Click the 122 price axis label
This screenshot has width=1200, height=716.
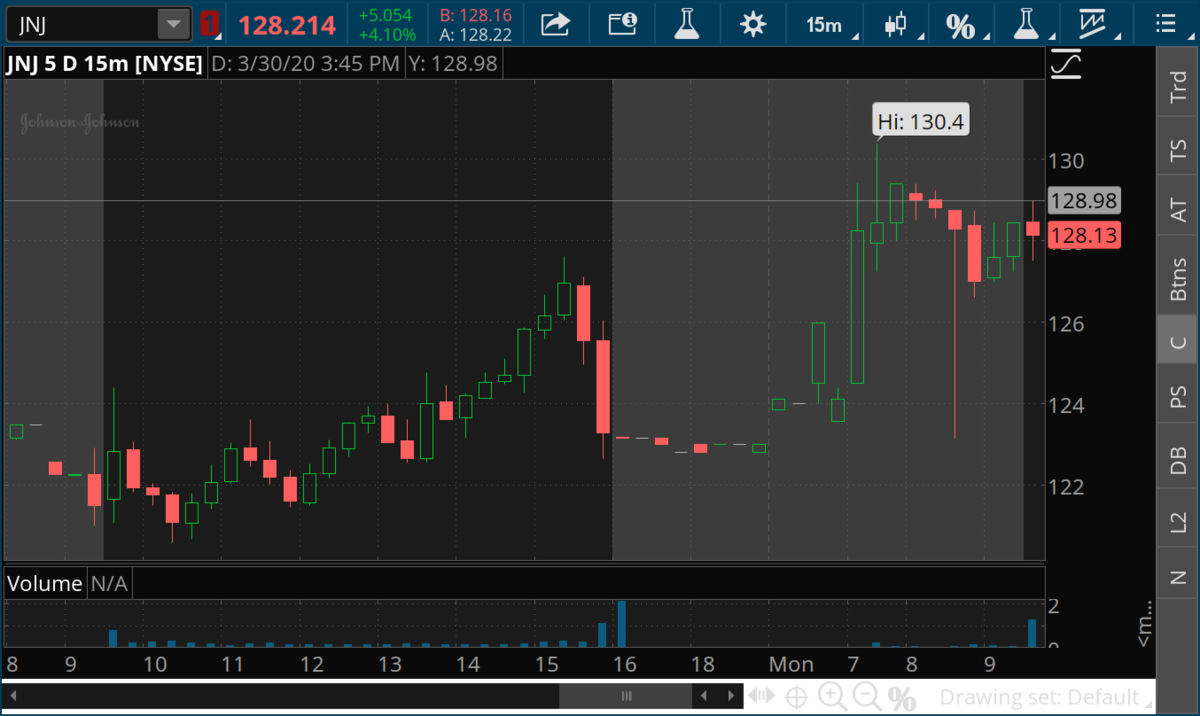point(1066,487)
